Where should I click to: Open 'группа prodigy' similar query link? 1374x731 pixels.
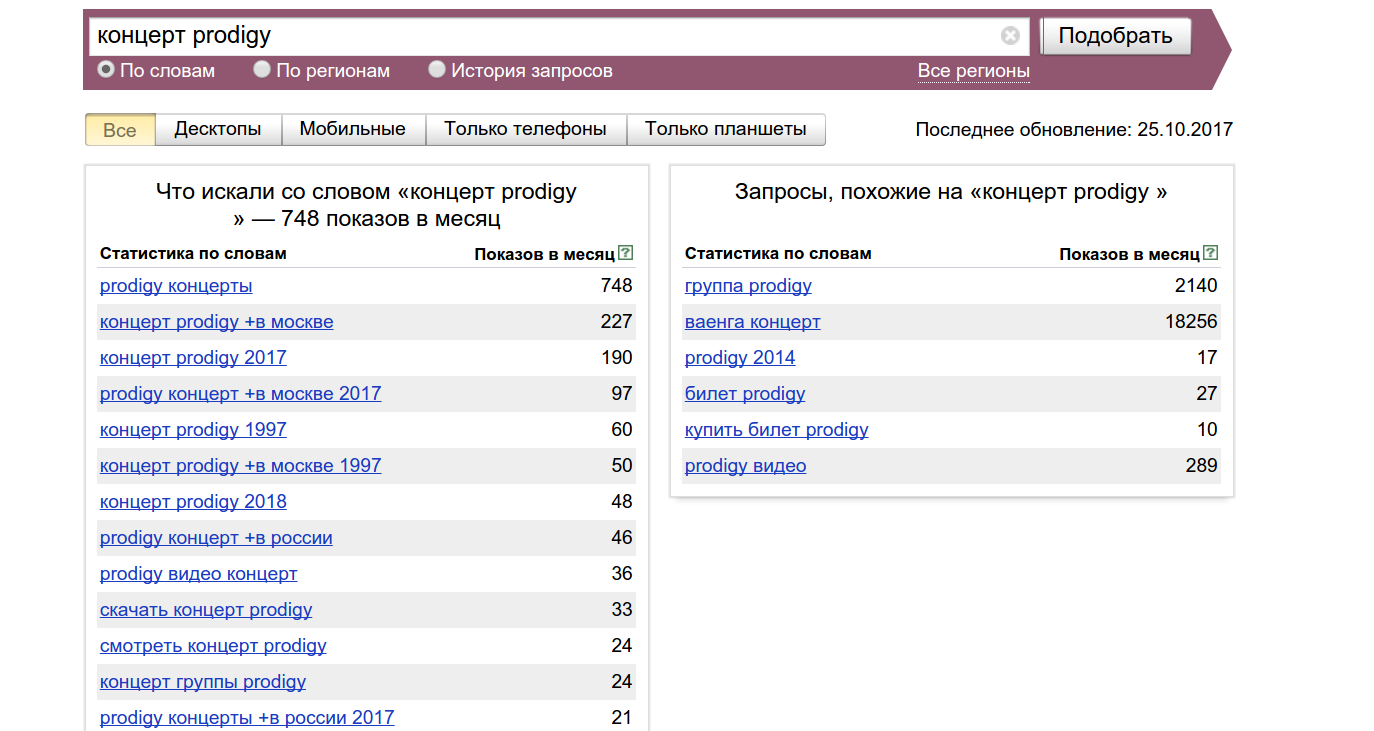point(748,286)
